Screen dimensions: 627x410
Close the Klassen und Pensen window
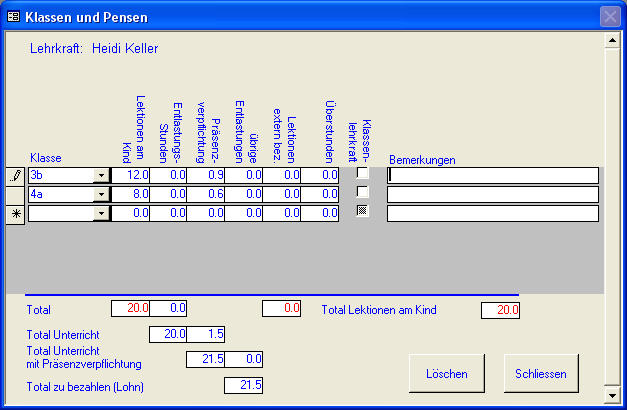click(x=610, y=17)
